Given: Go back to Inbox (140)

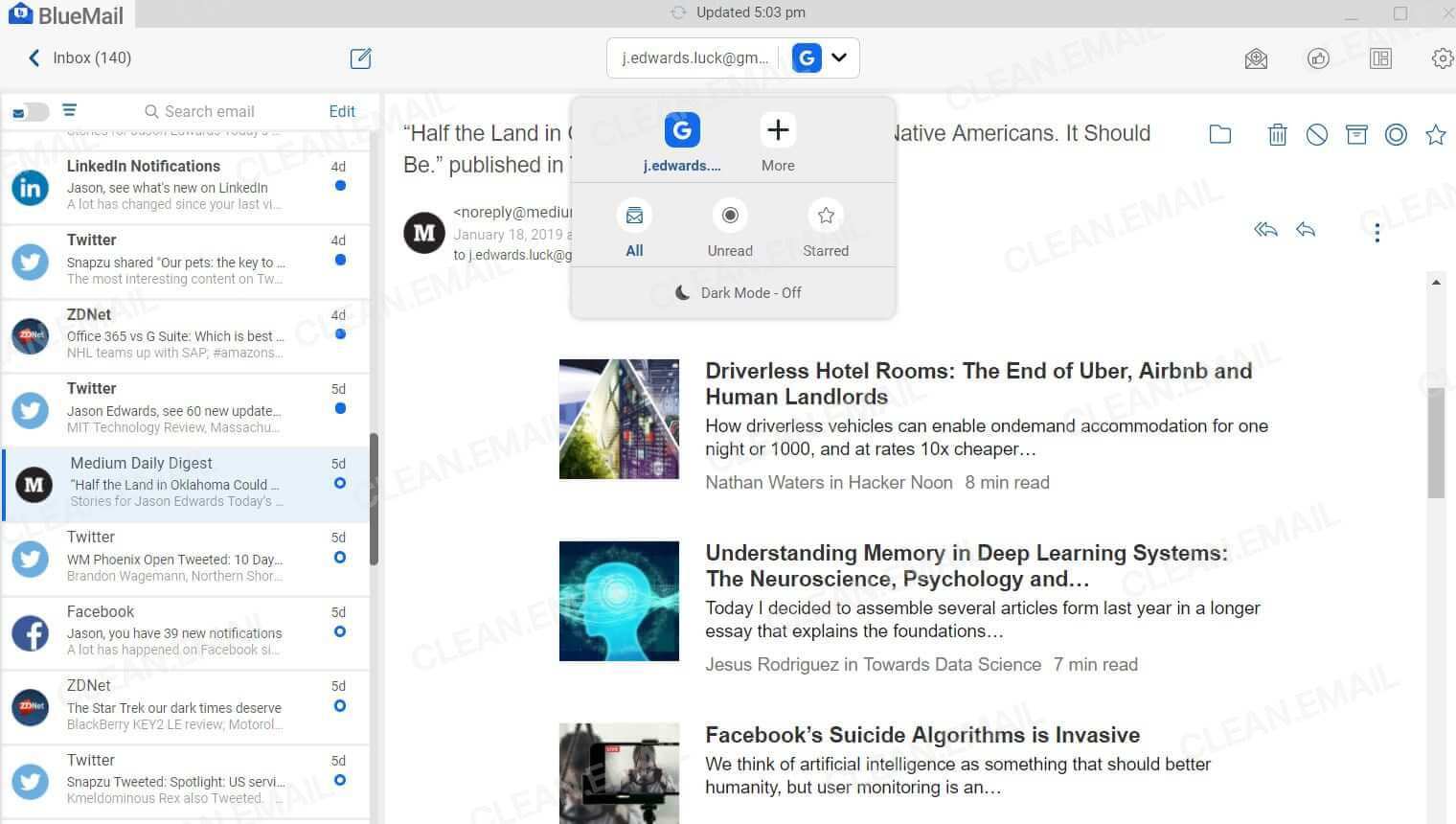Looking at the screenshot, I should (75, 57).
